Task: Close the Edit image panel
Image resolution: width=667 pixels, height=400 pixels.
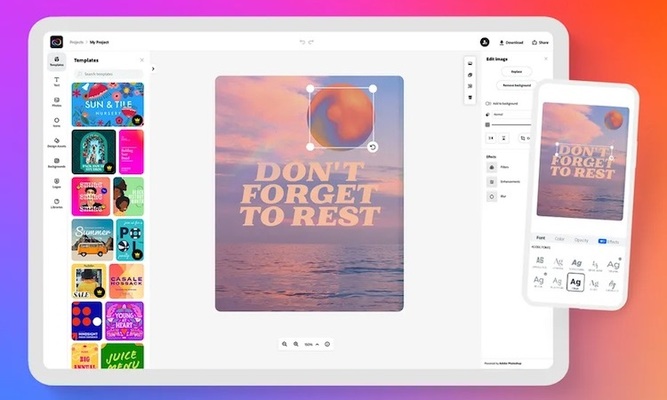Action: point(546,59)
